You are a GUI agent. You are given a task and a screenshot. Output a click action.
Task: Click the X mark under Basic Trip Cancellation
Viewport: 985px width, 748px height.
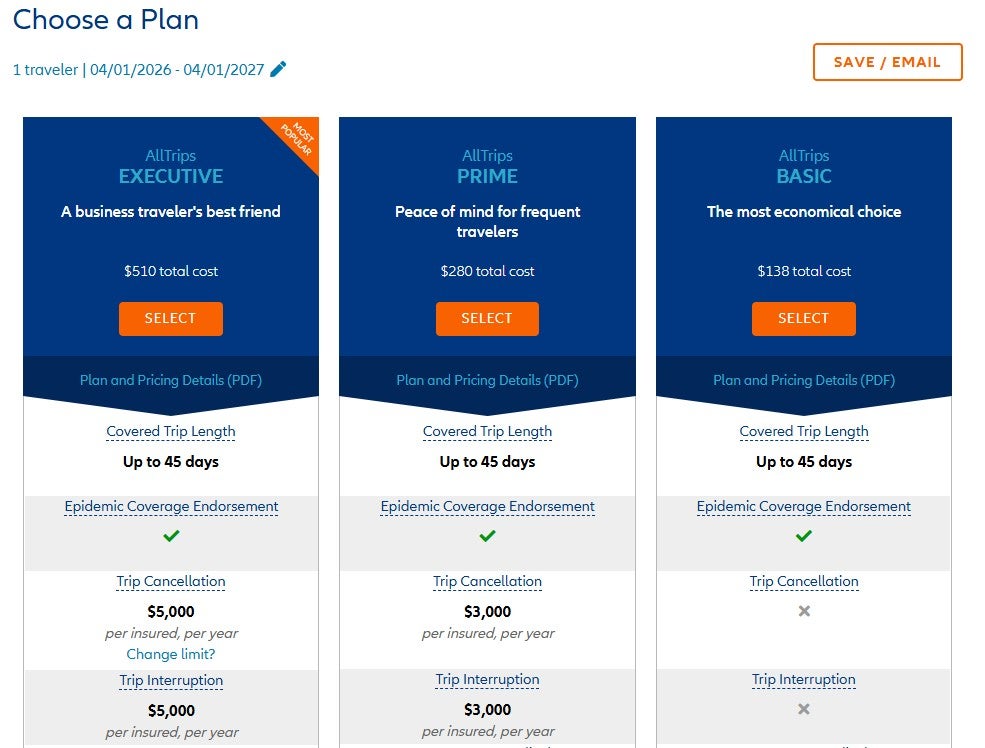(x=803, y=610)
